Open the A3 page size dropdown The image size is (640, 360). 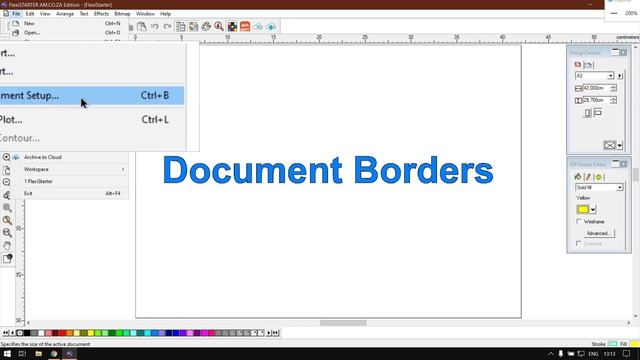pos(611,76)
